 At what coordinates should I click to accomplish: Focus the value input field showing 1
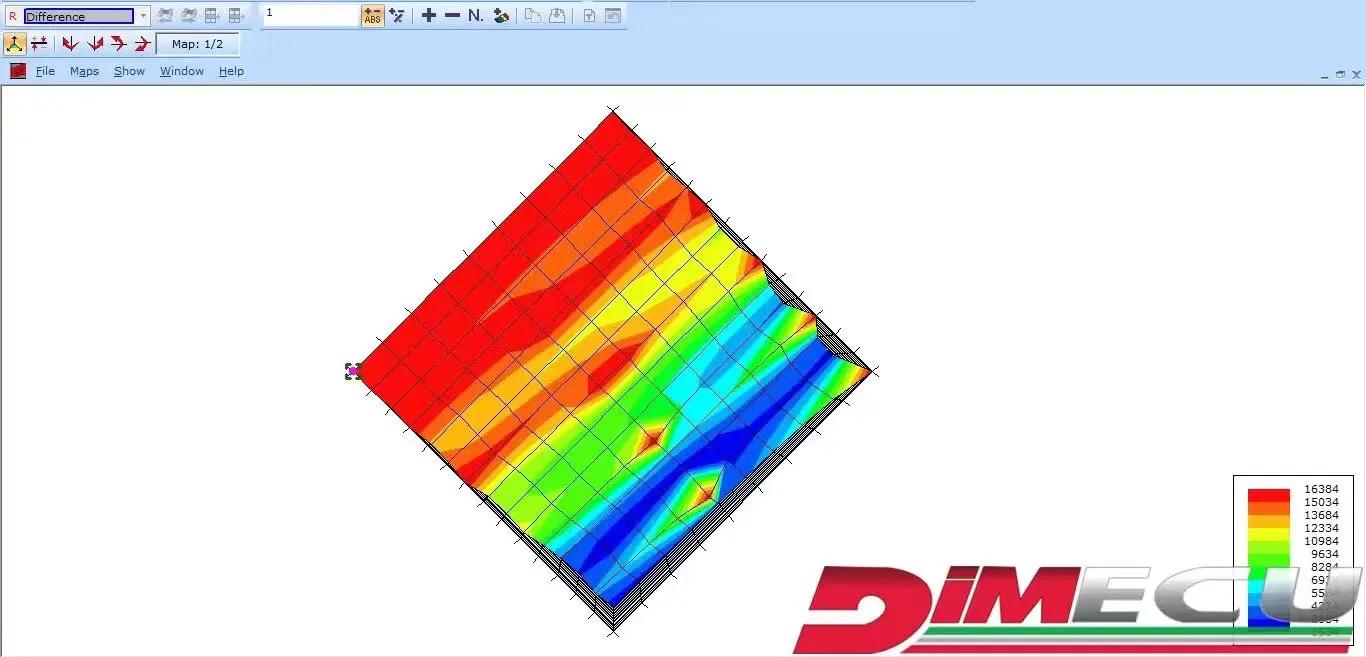tap(310, 15)
